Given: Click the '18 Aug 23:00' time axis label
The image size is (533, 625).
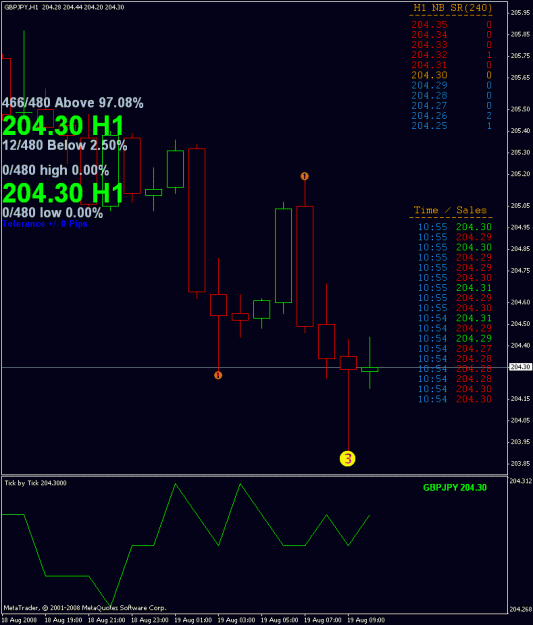Looking at the screenshot, I should click(x=150, y=620).
